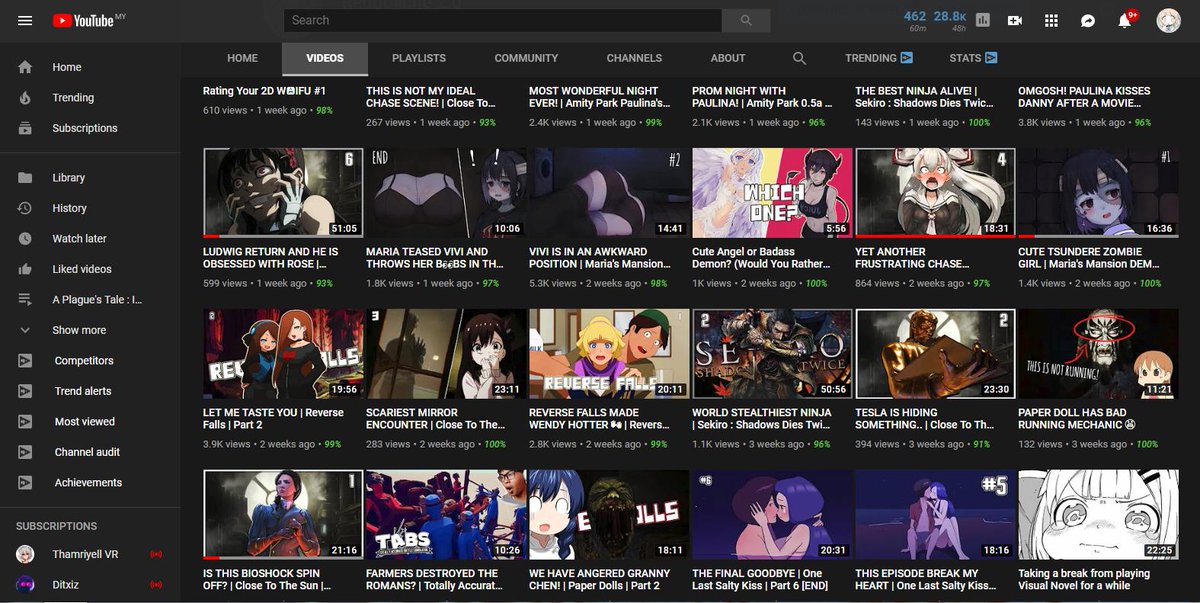Screen dimensions: 1200x603
Task: Click the search magnifier button
Action: click(746, 20)
